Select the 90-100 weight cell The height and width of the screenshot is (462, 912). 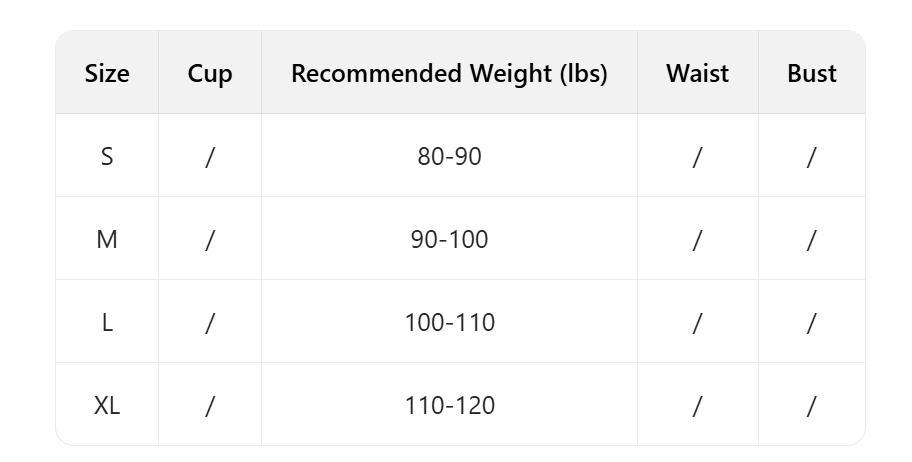[x=449, y=239]
